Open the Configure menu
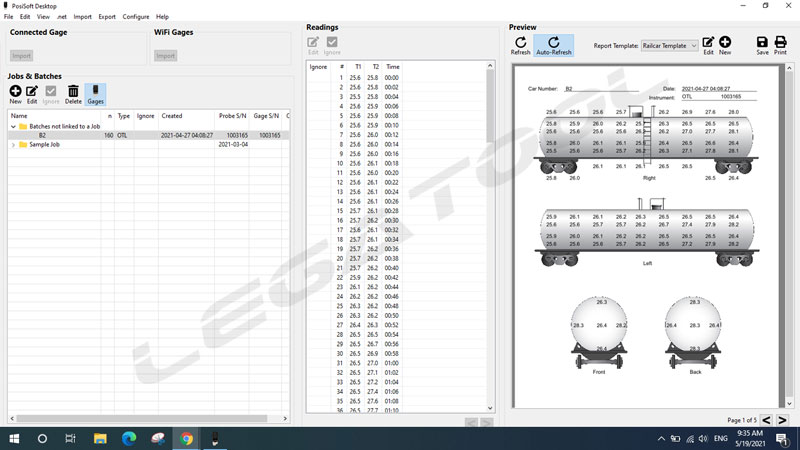Viewport: 800px width, 450px height. point(135,17)
